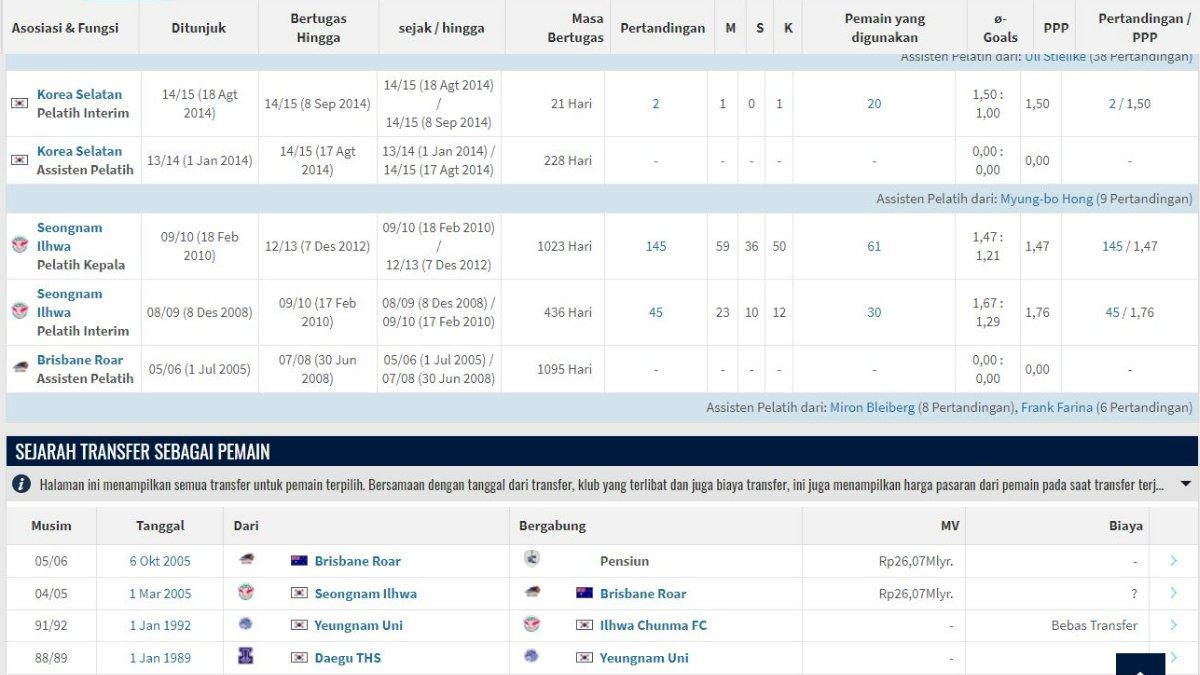The image size is (1200, 675).
Task: Open Yeungnam Uni link in the 88/89 row
Action: (644, 658)
